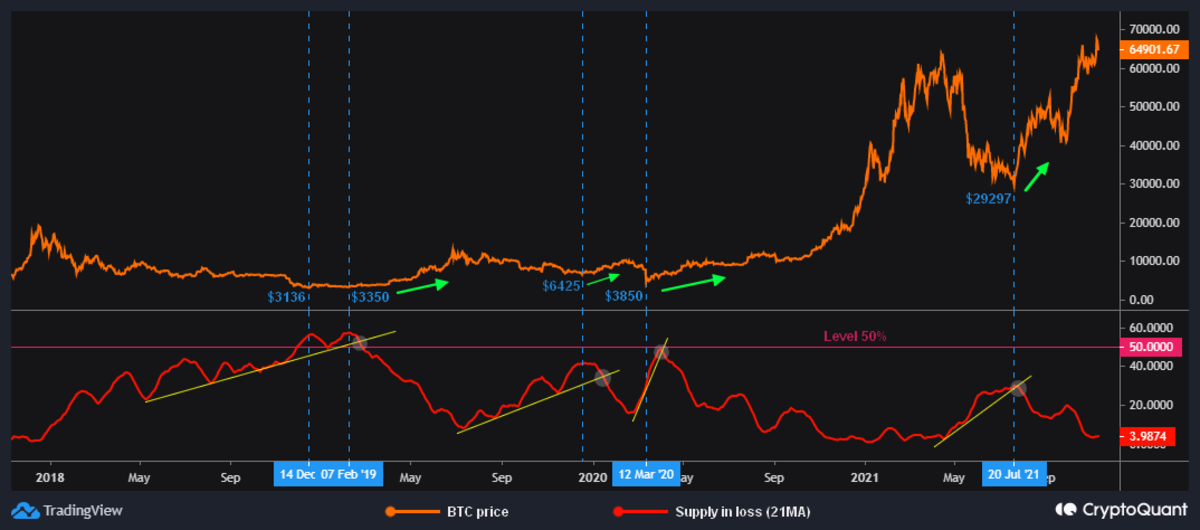This screenshot has width=1200, height=530.
Task: Click the Level 50% line label
Action: (855, 336)
